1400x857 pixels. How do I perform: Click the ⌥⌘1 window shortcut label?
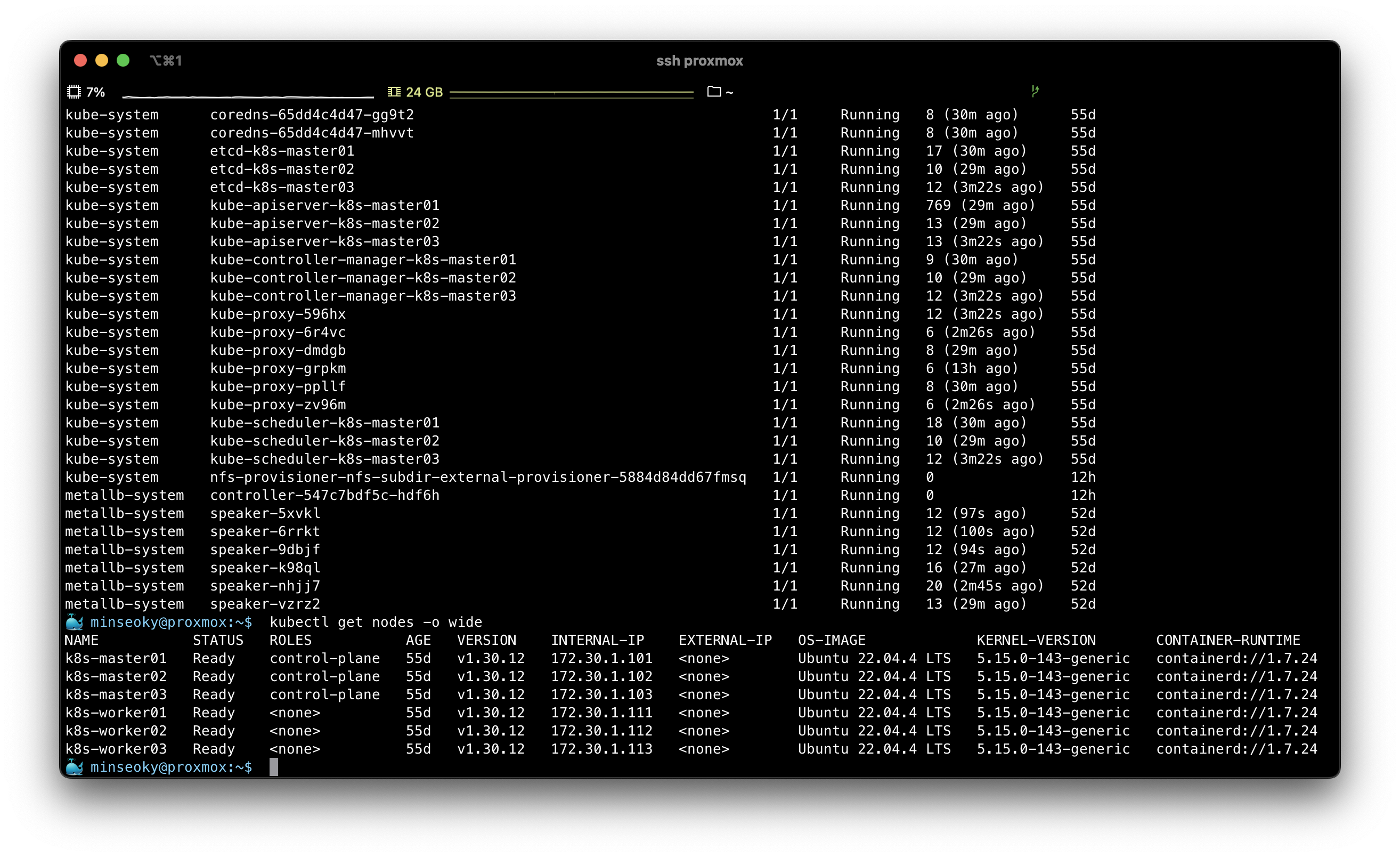165,61
